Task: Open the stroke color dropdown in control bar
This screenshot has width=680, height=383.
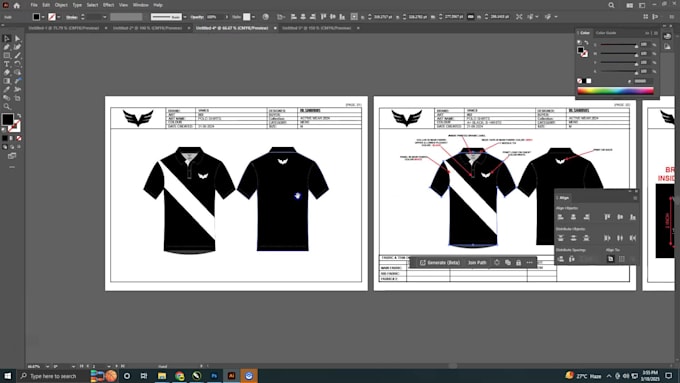Action: pyautogui.click(x=59, y=17)
